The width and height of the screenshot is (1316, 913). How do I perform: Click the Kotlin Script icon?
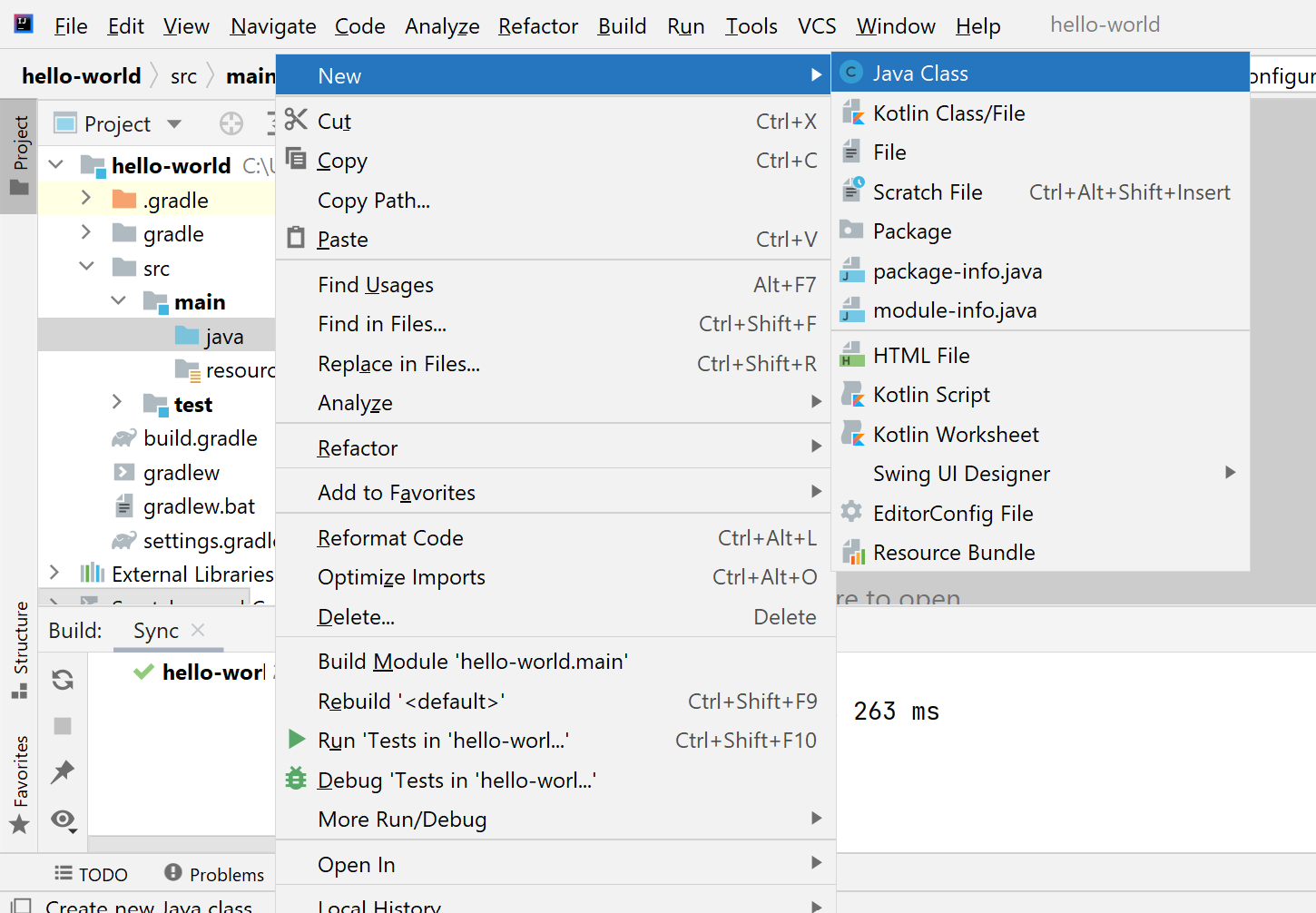tap(851, 394)
